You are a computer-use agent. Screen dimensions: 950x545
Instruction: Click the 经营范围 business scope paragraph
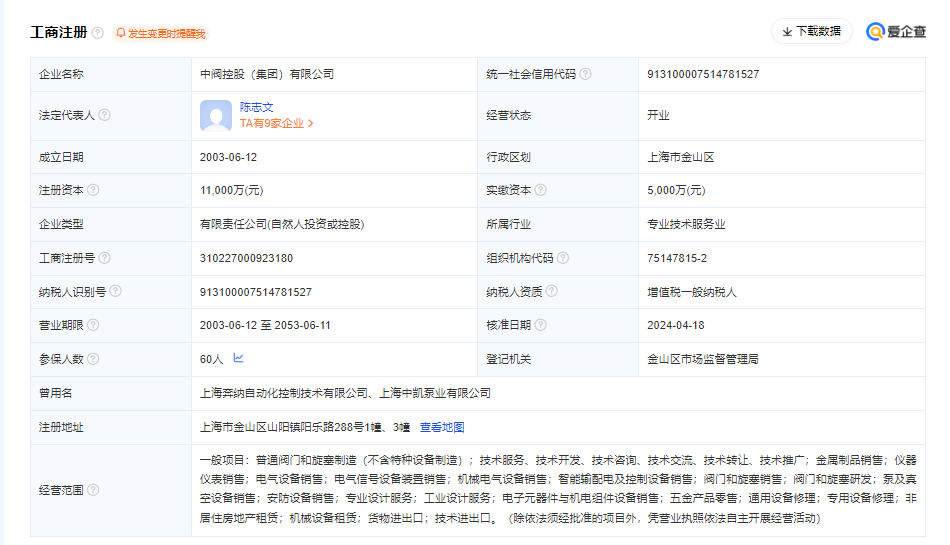coord(558,489)
